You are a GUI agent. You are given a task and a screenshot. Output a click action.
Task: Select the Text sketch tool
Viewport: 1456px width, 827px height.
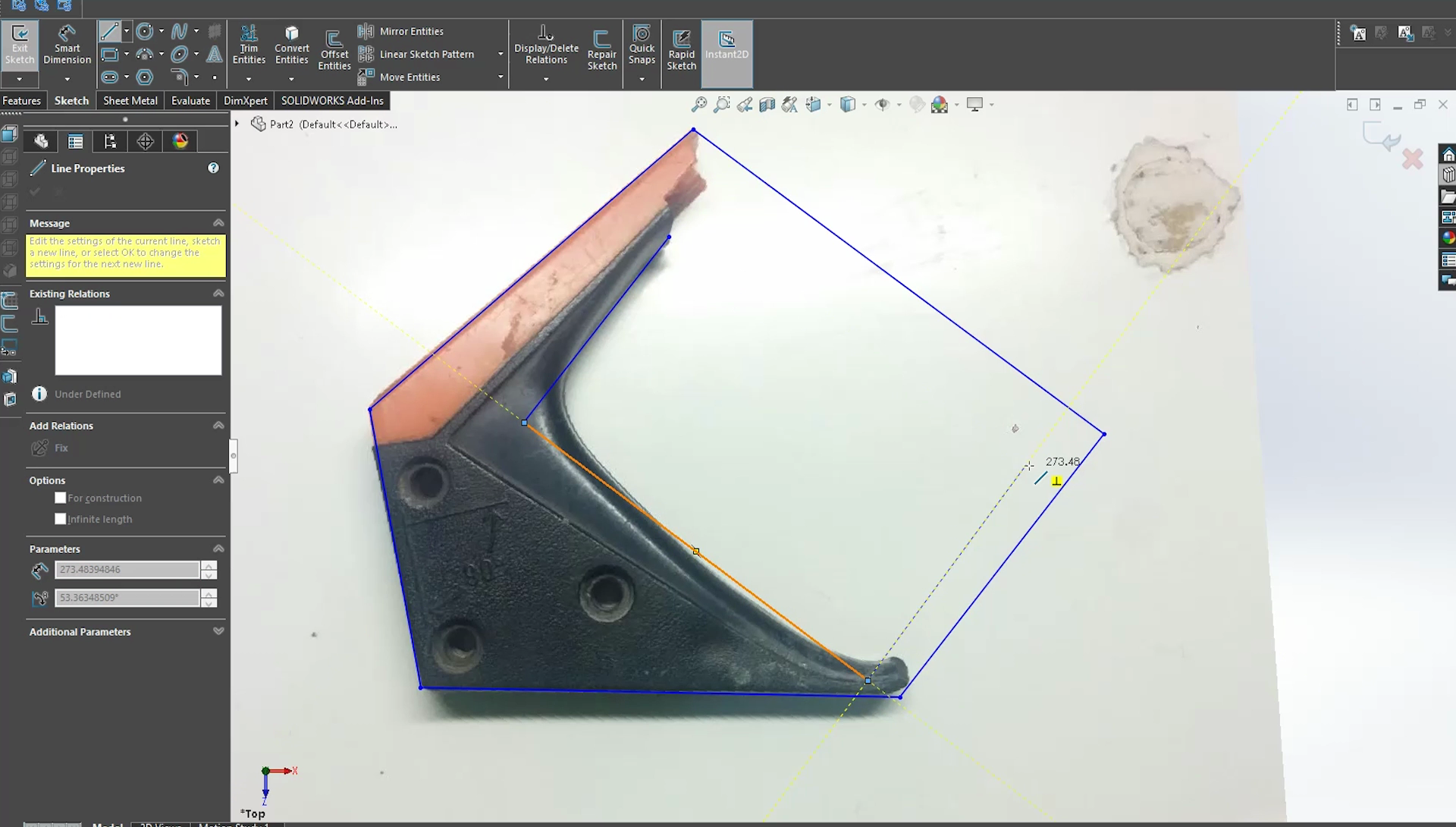pos(215,55)
